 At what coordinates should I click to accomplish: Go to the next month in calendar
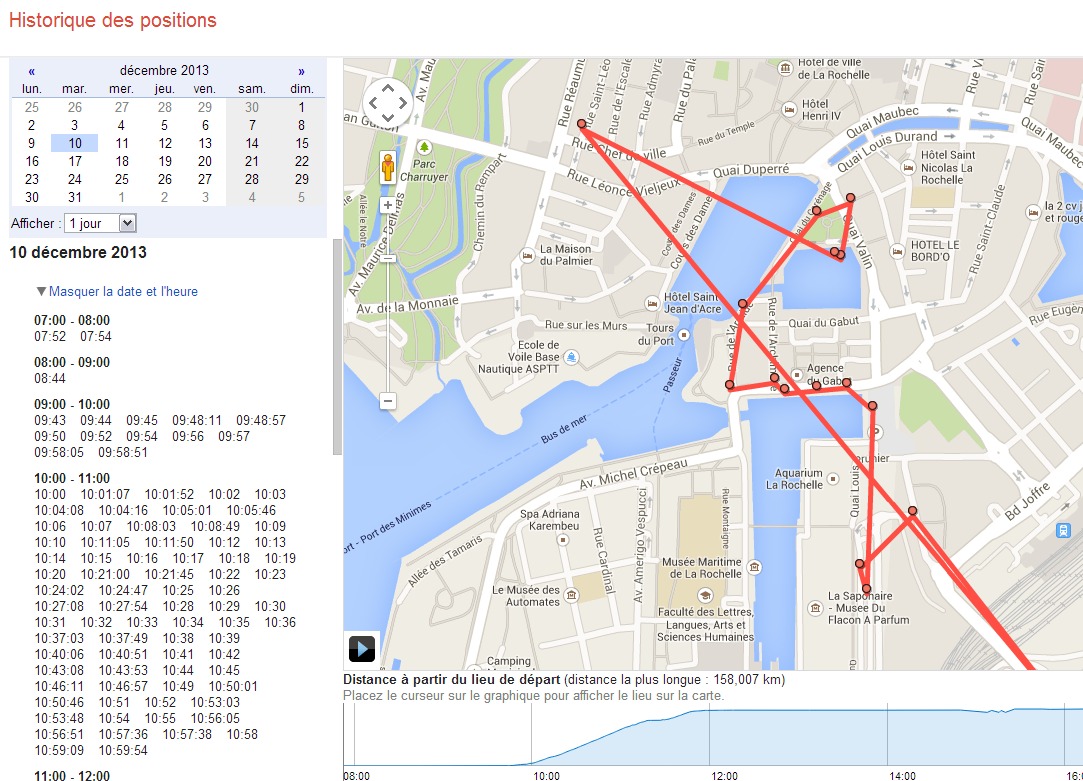click(301, 71)
